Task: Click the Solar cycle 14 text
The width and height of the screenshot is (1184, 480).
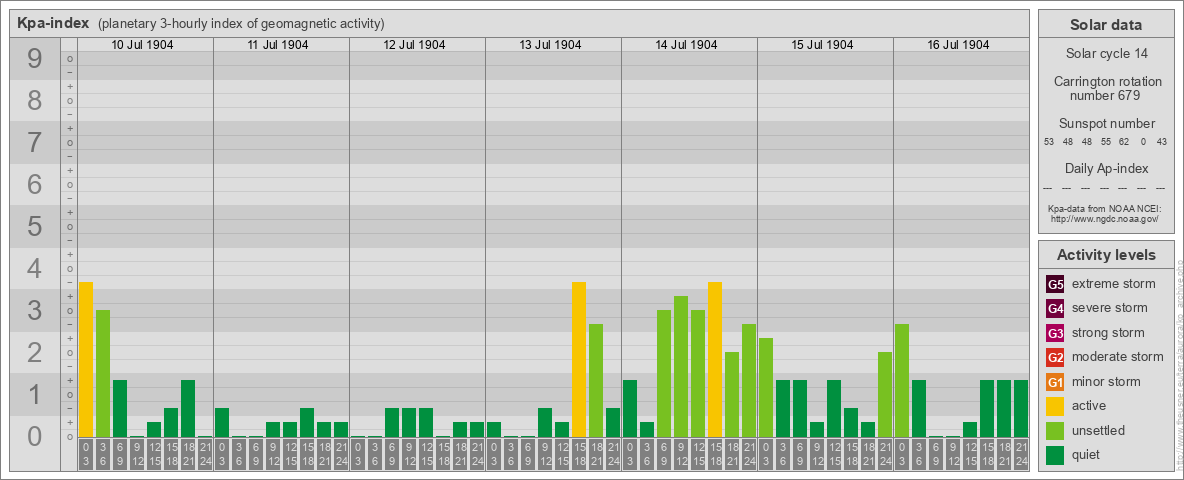Action: point(1106,54)
